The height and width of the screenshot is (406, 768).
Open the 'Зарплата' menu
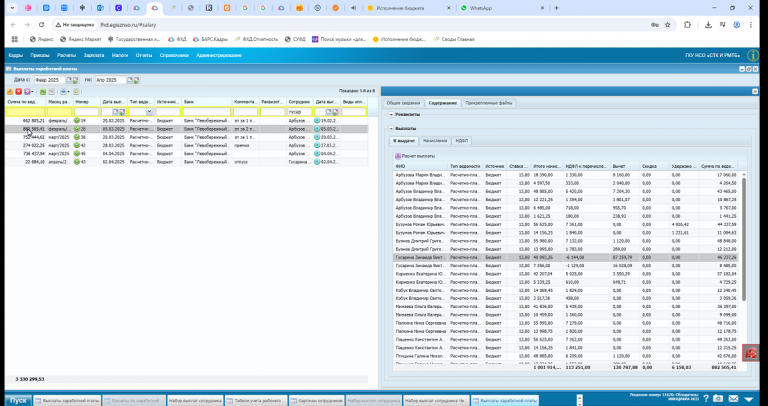click(94, 55)
